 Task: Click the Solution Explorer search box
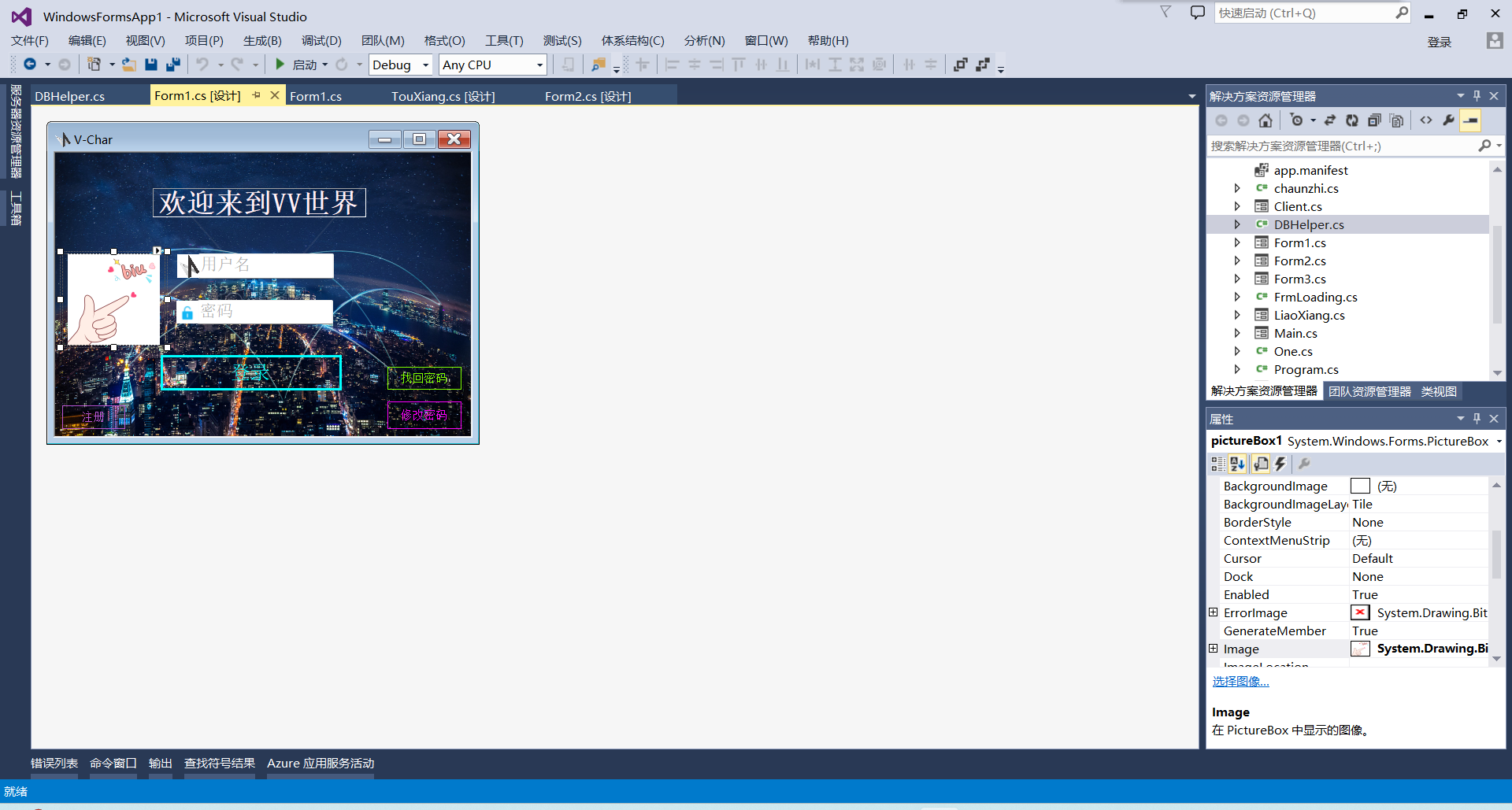(1339, 146)
